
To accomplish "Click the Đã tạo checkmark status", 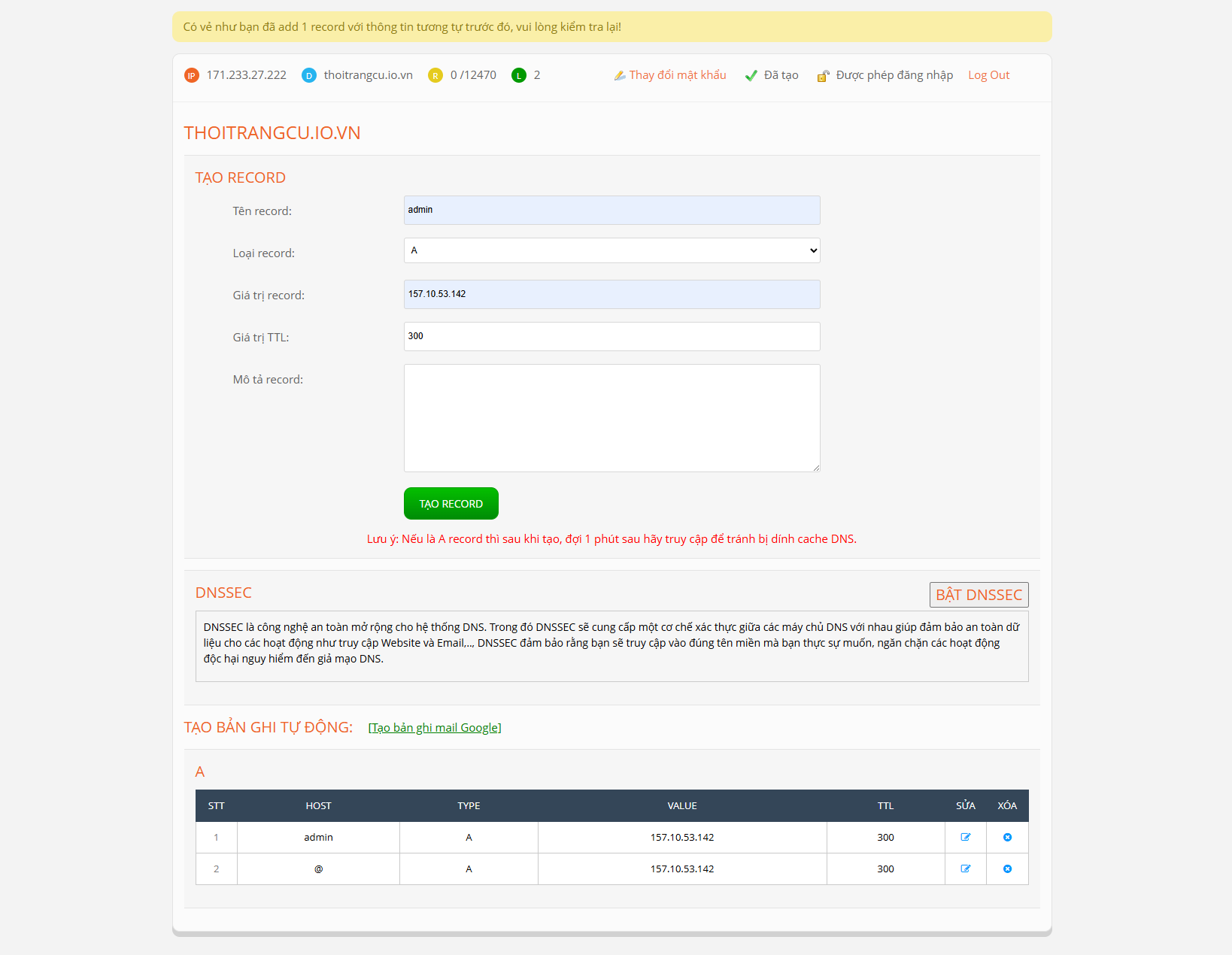I will pyautogui.click(x=752, y=75).
